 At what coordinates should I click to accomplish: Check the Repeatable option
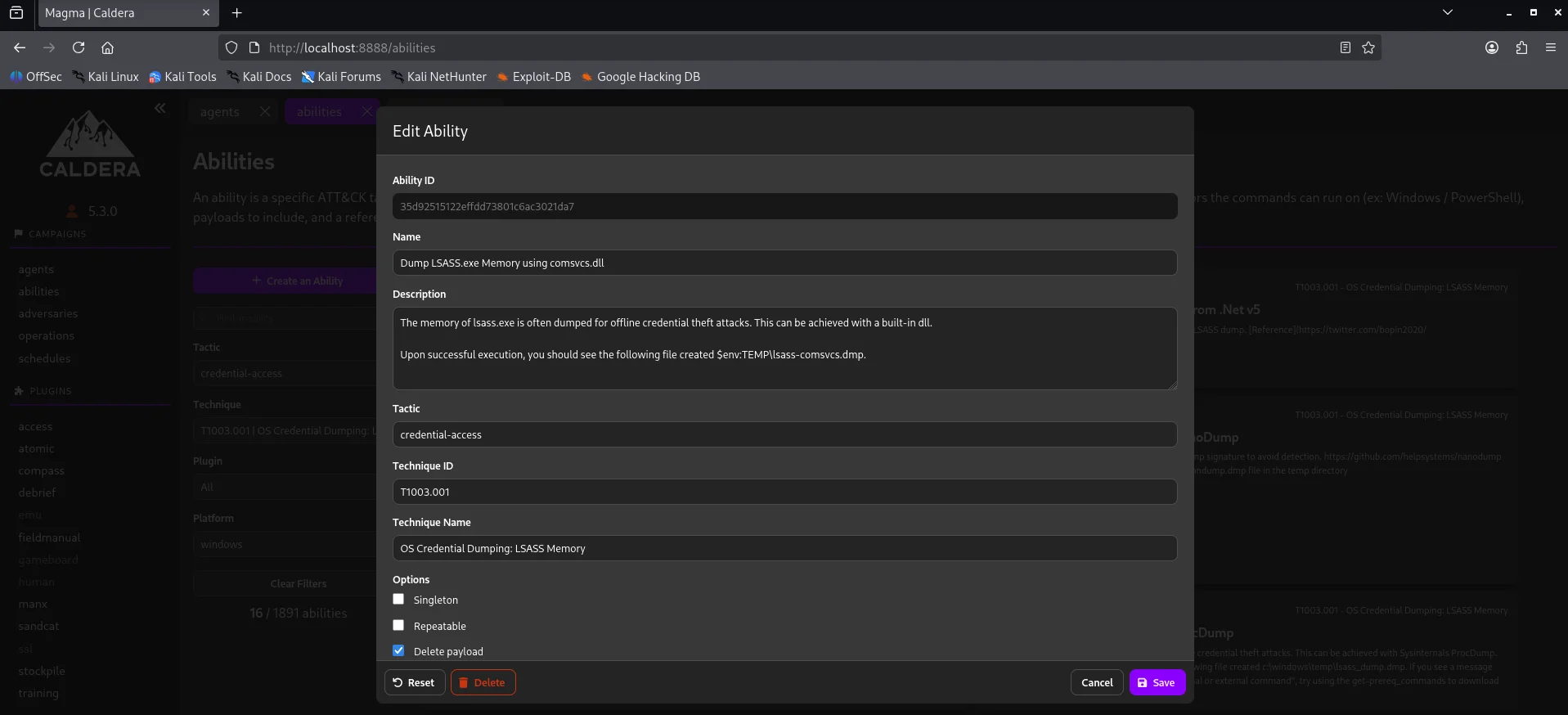398,625
